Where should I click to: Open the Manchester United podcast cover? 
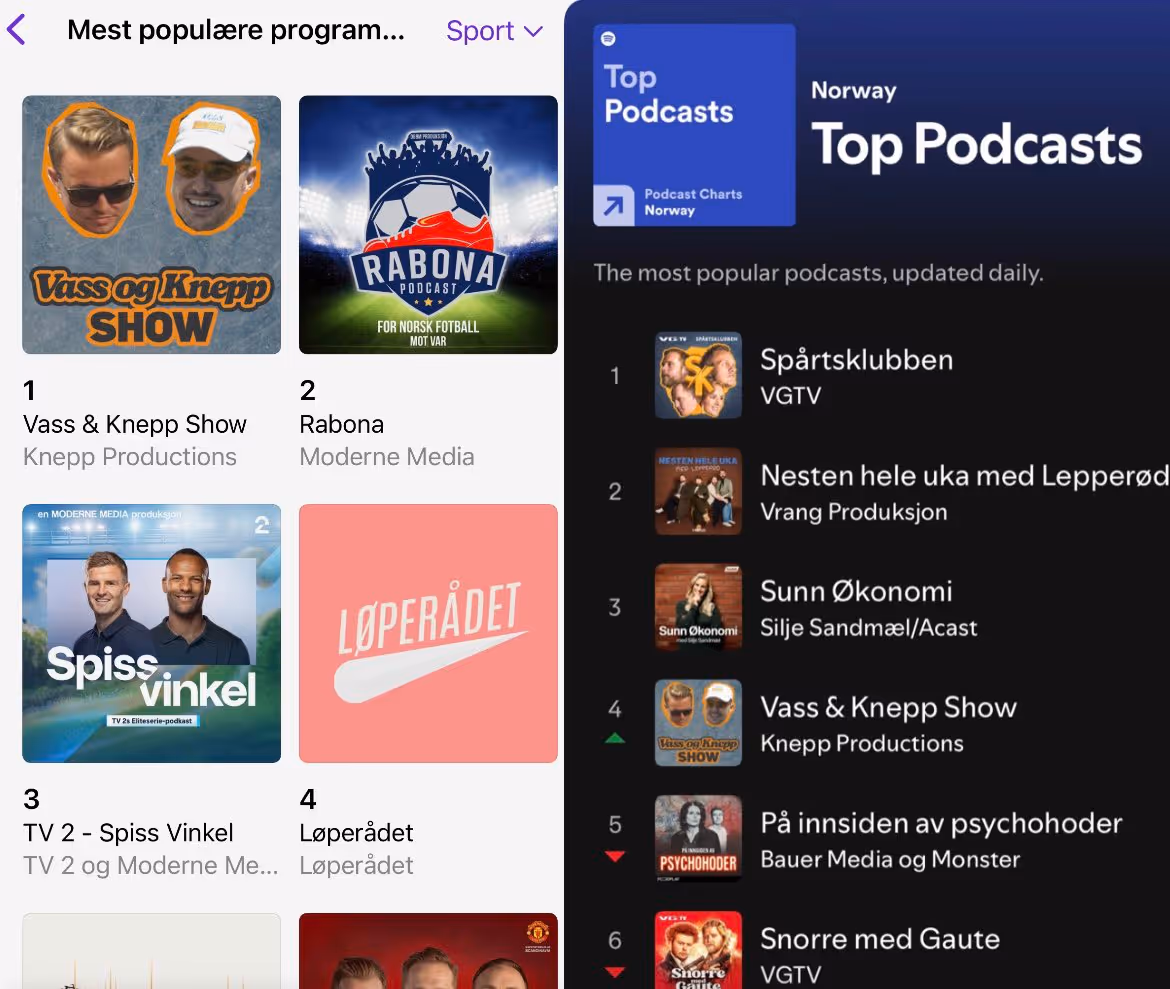[428, 951]
